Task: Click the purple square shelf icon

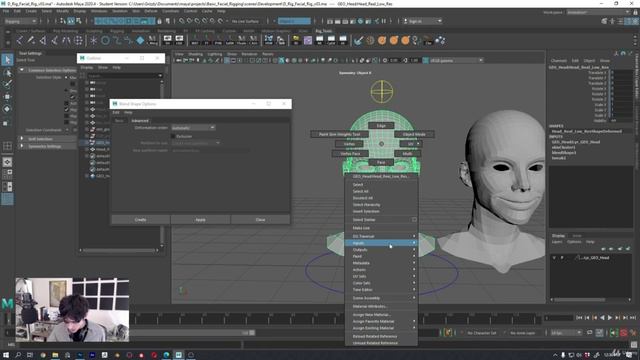Action: click(x=308, y=40)
